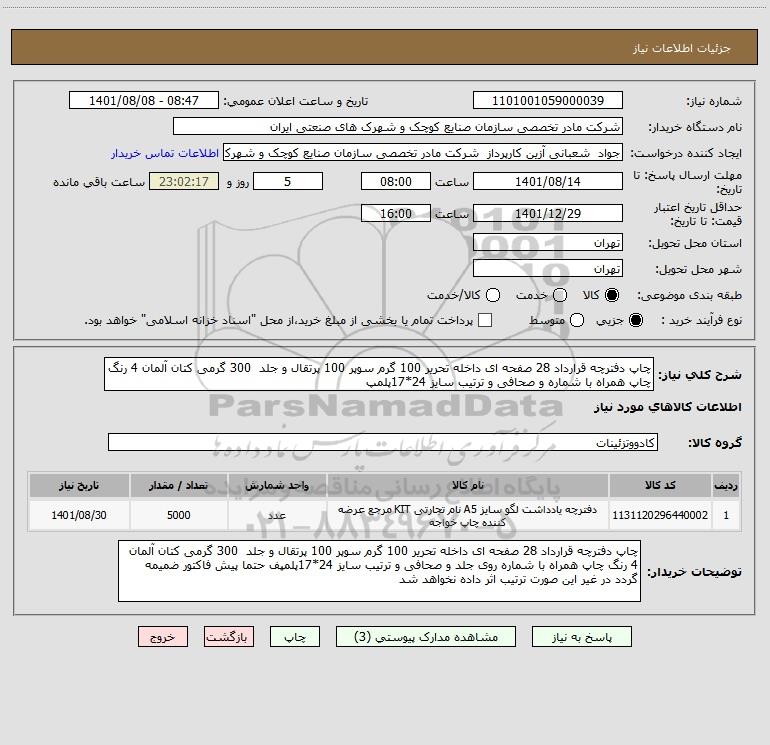Open the اطلاعات تماس خریدار link
Viewport: 770px width, 745px height.
(x=165, y=153)
